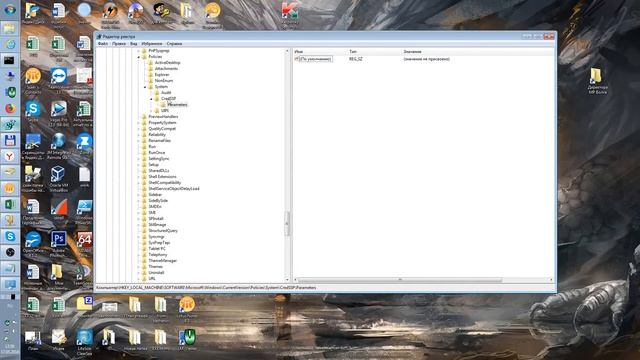Select the ThemeManager key
This screenshot has width=640, height=360.
(162, 260)
